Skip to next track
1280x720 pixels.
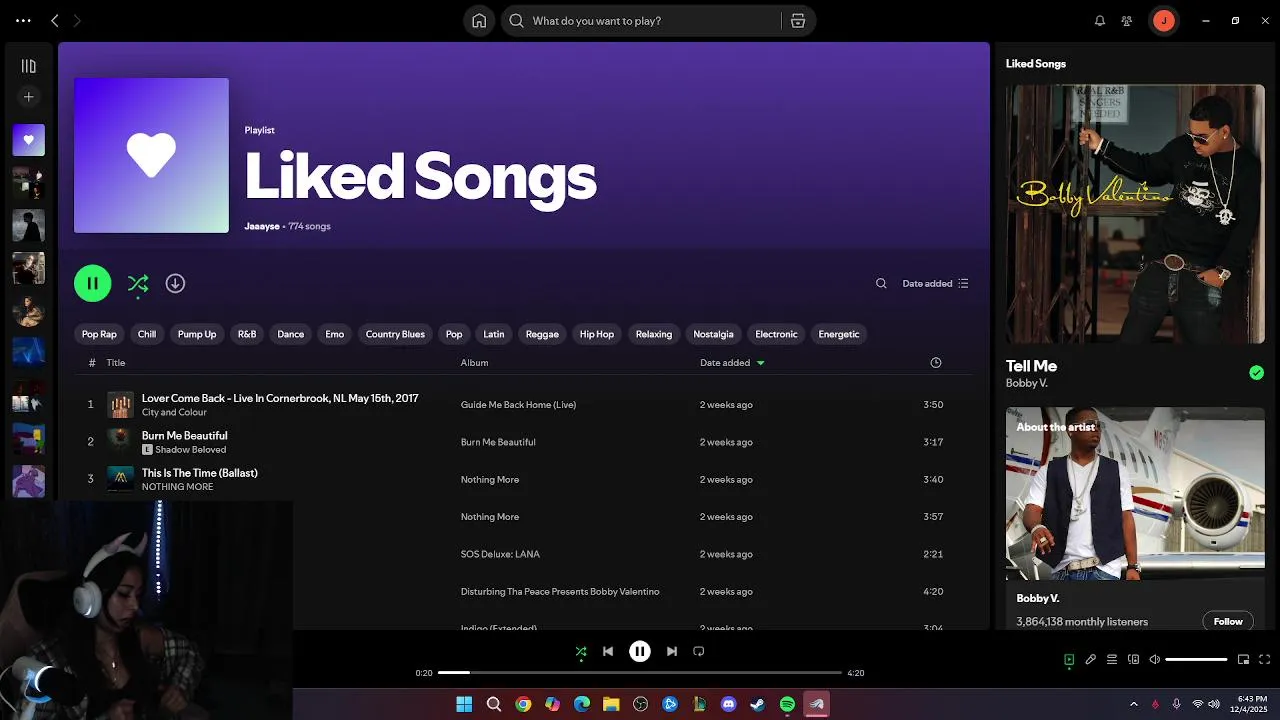coord(672,652)
